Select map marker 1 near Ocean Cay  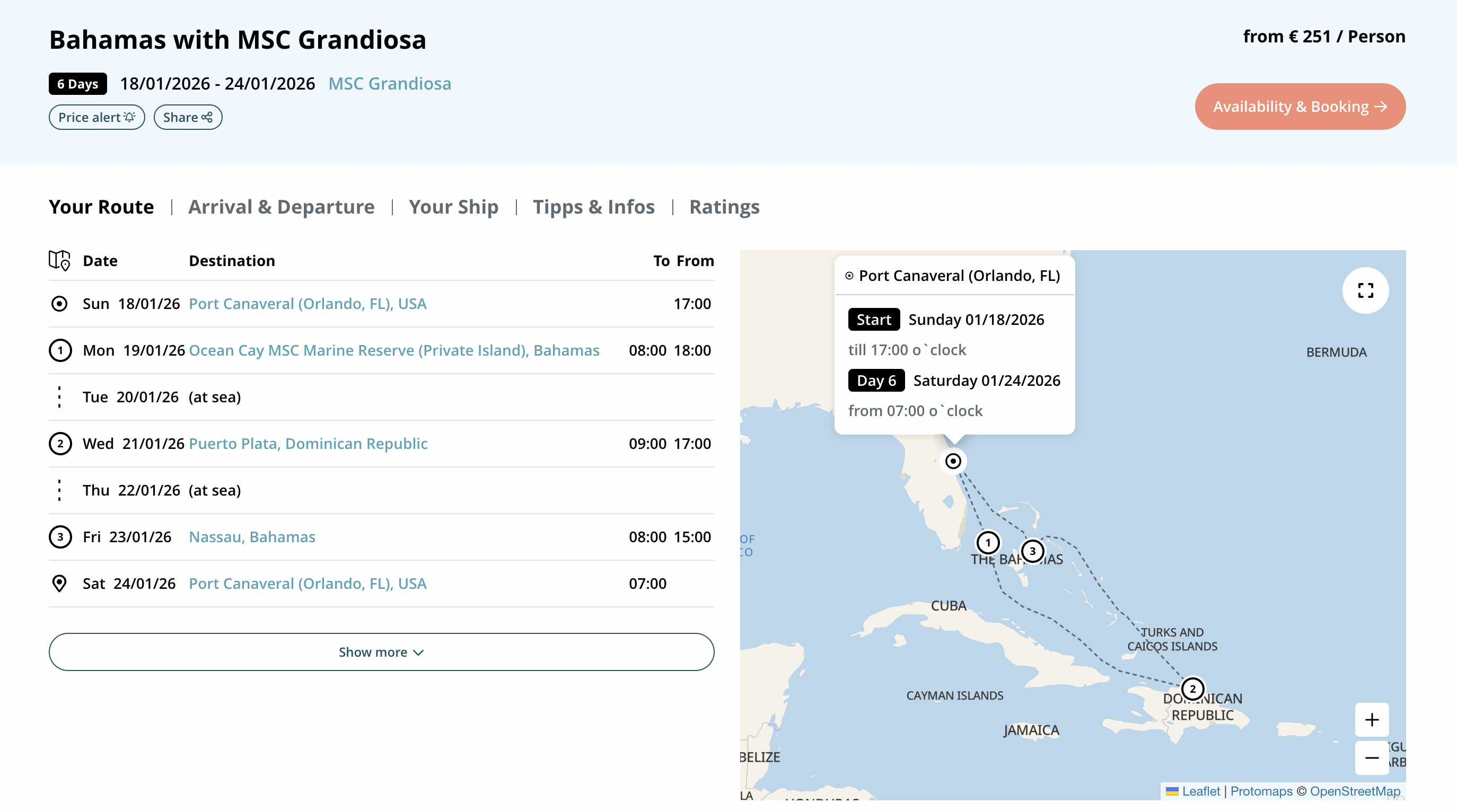[988, 543]
